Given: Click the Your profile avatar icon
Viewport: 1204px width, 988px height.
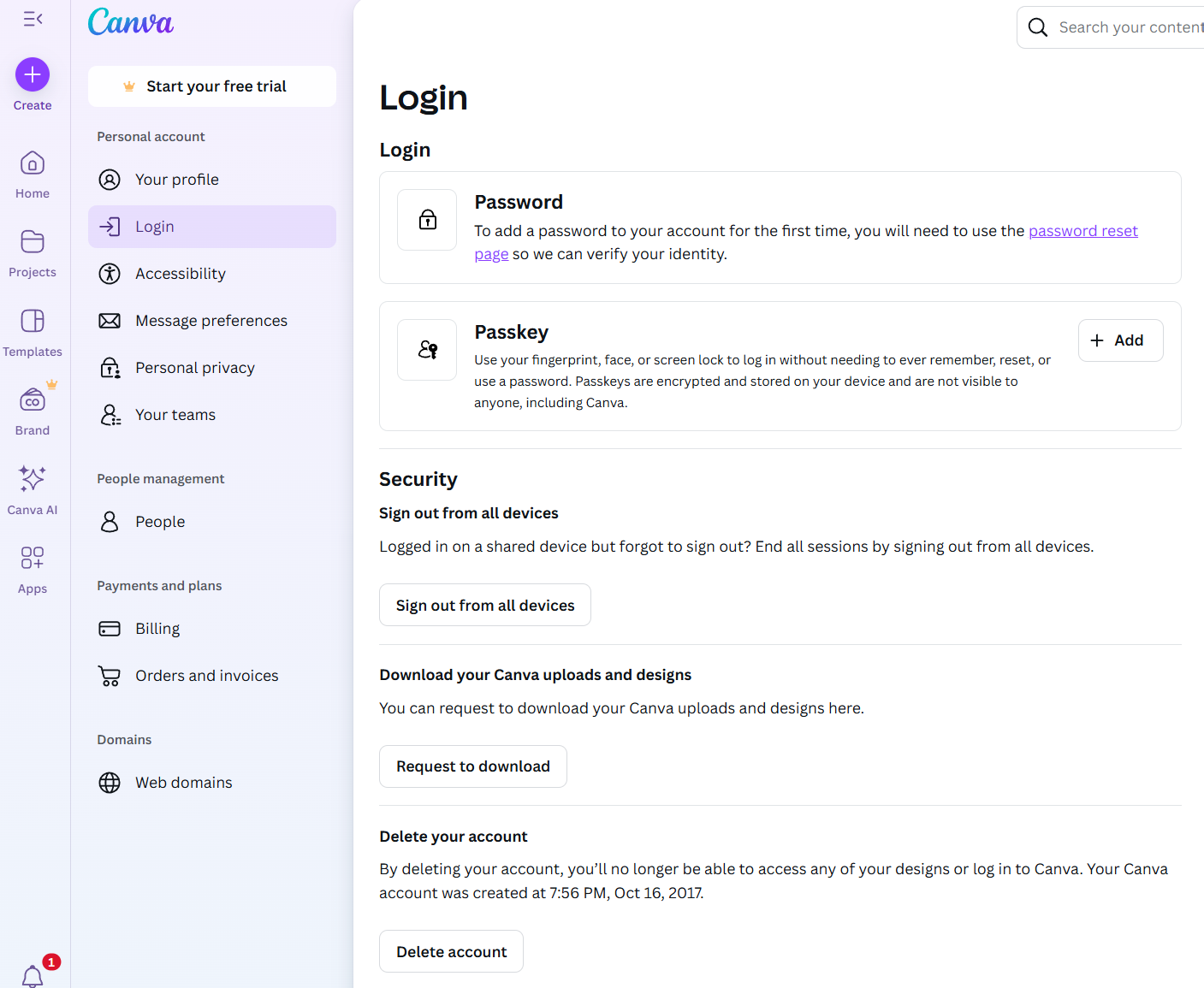Looking at the screenshot, I should point(110,180).
